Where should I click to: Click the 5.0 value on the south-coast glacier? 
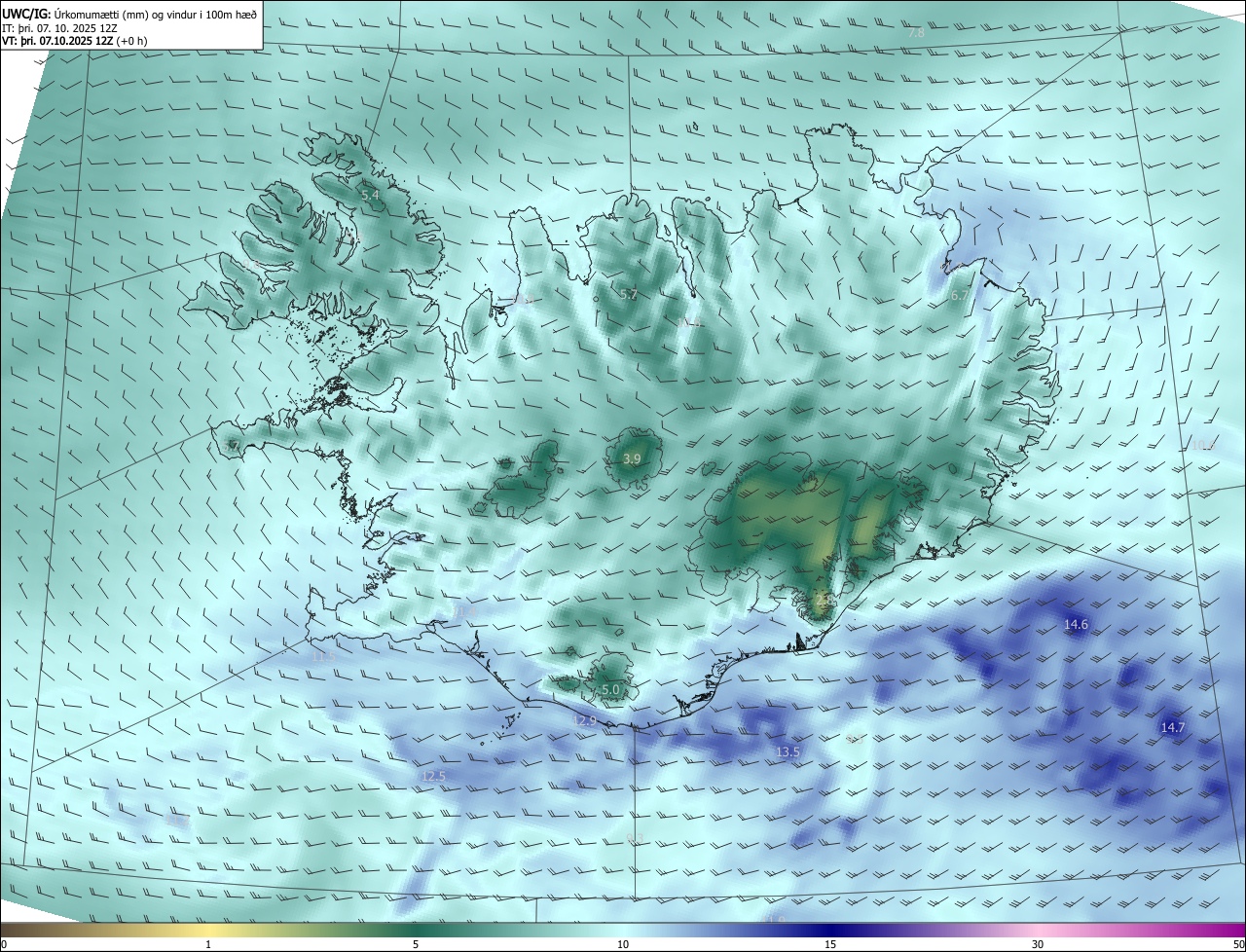tap(610, 690)
